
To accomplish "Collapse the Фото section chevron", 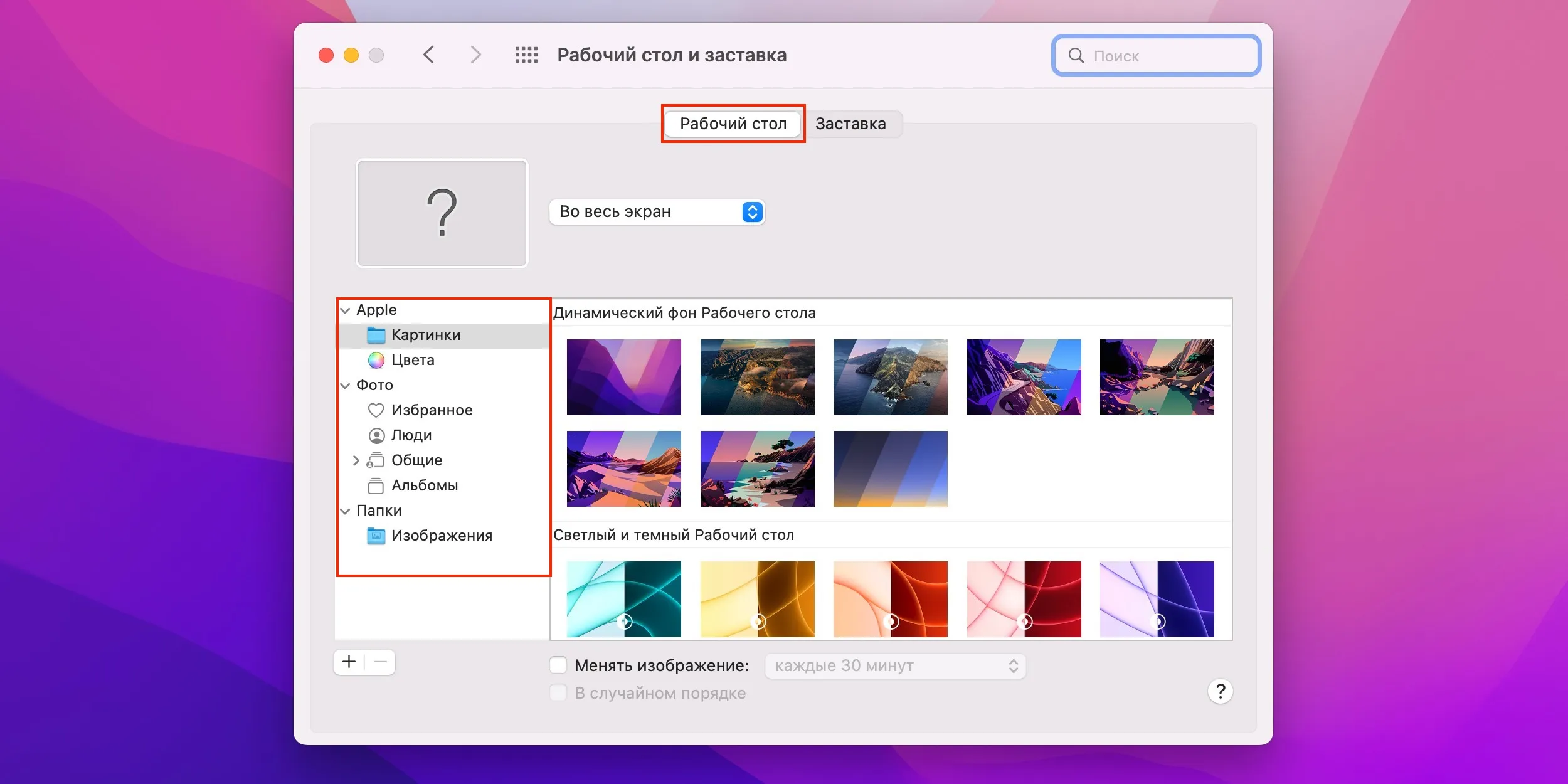I will 345,386.
